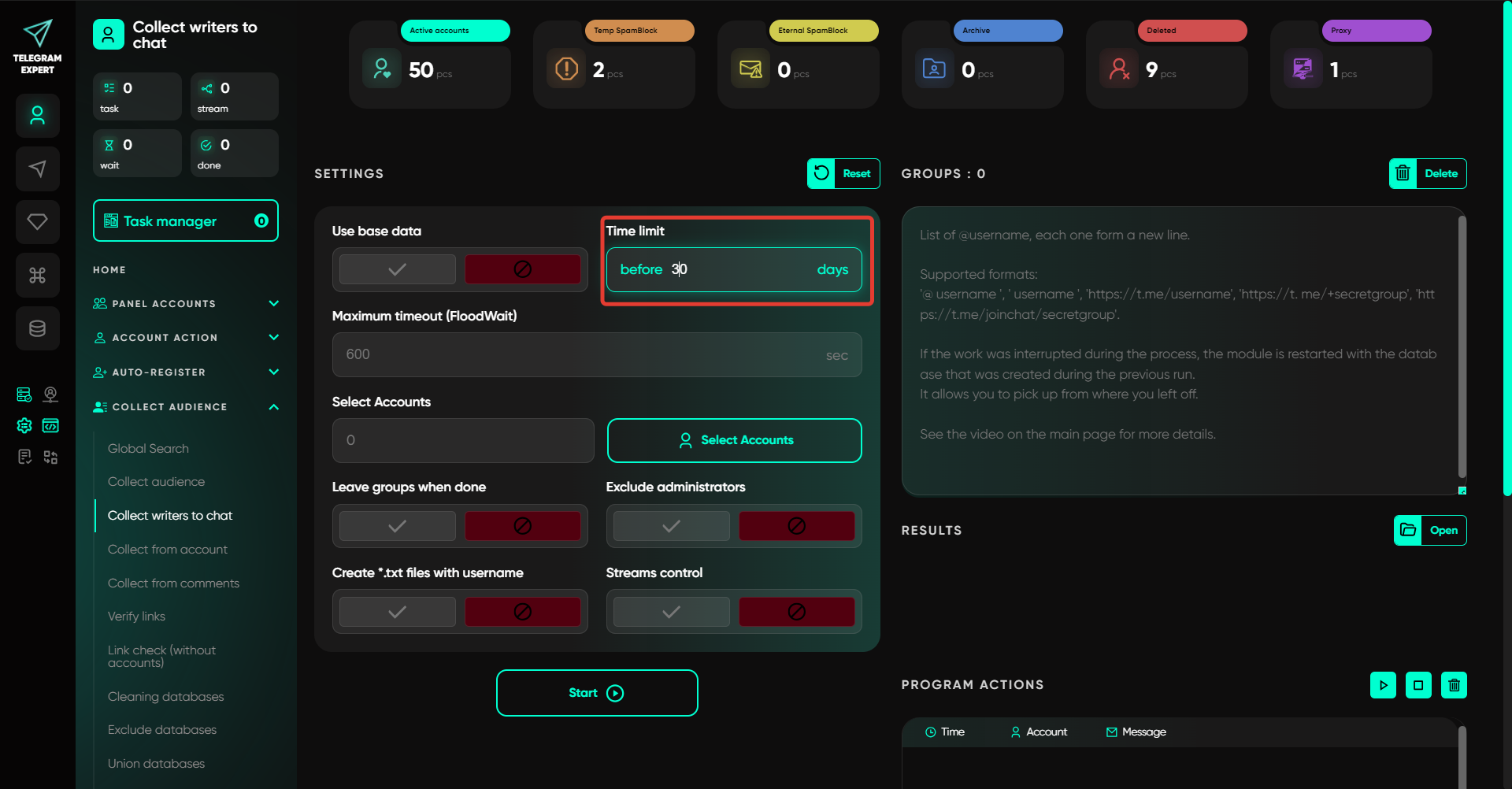
Task: Go to Collect from comments
Action: (173, 583)
